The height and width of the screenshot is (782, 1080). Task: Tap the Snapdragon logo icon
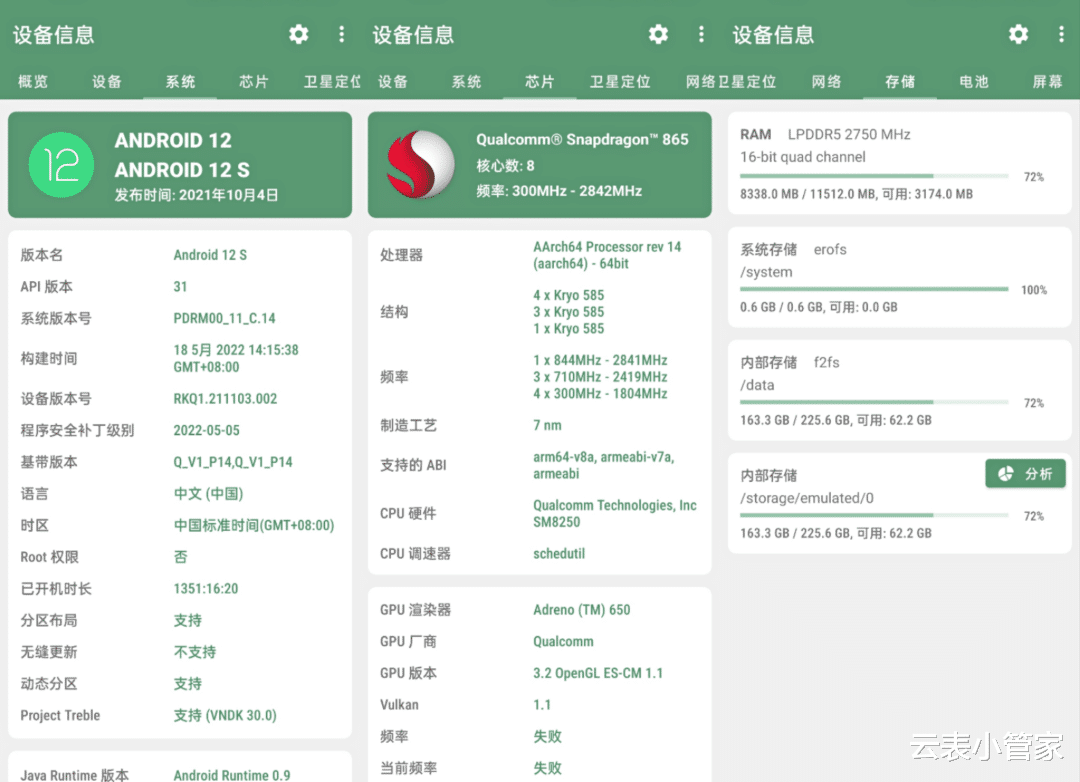point(421,165)
